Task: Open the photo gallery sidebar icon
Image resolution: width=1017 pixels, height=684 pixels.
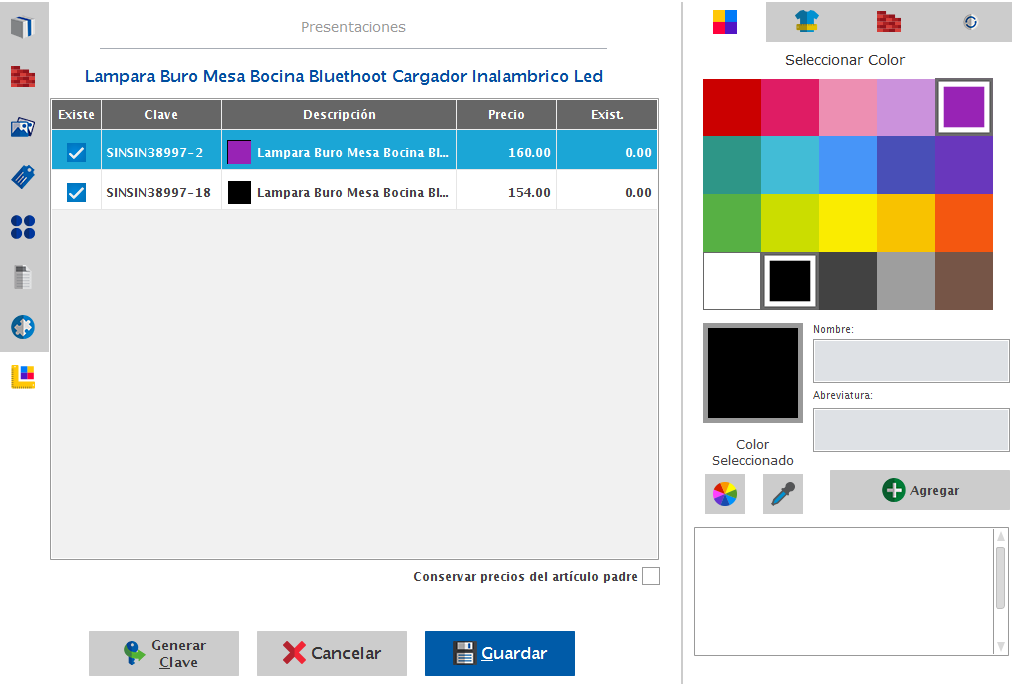Action: coord(23,127)
